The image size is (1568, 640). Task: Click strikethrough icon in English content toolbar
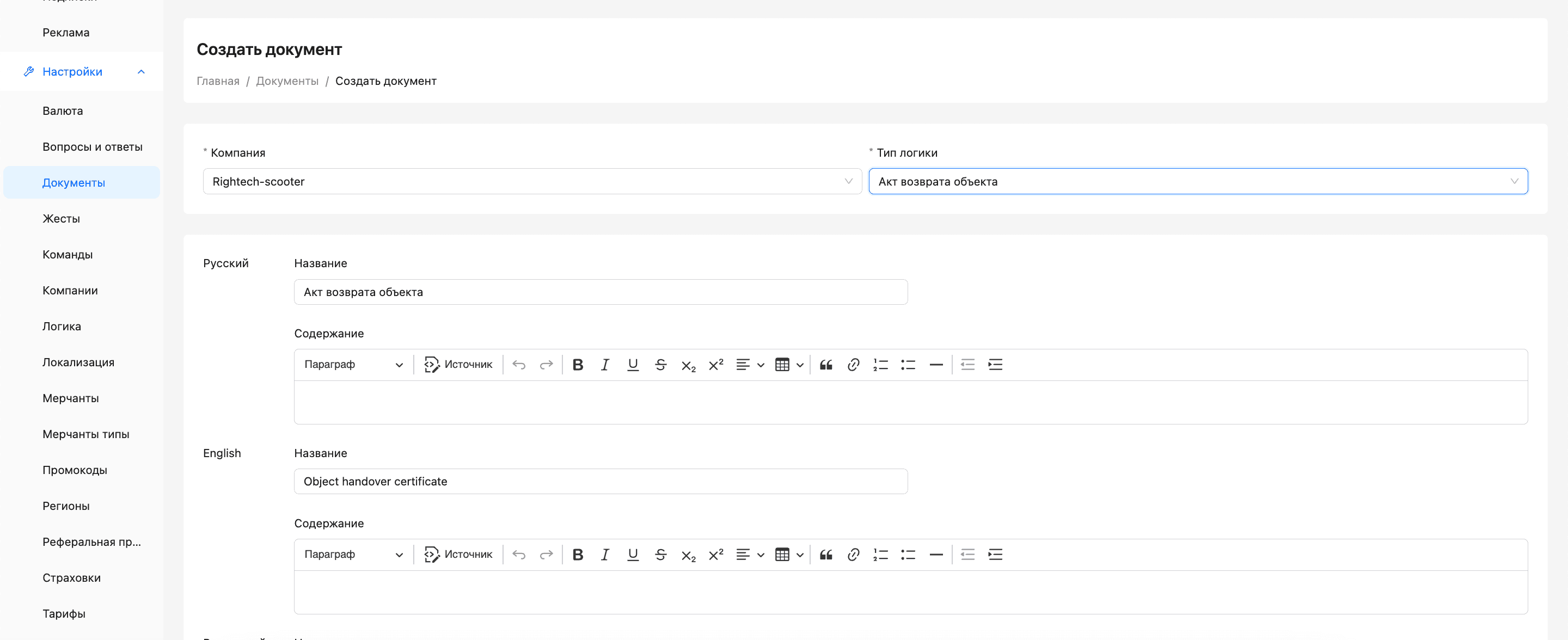[x=660, y=554]
